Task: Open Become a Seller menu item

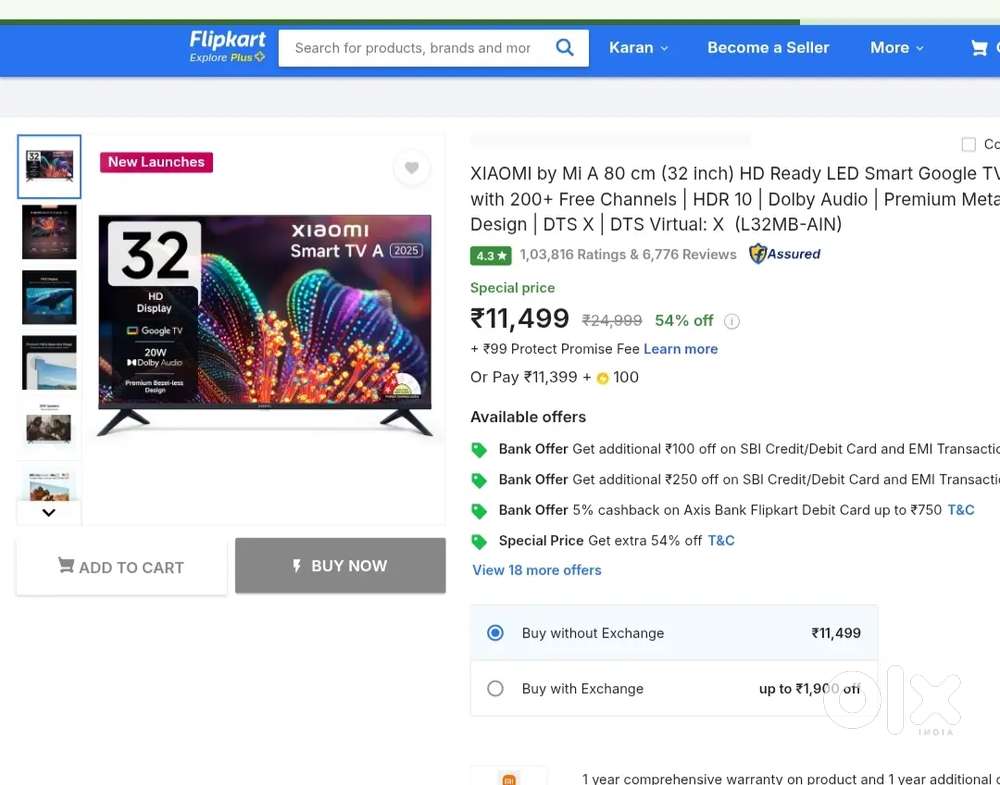Action: pos(768,48)
